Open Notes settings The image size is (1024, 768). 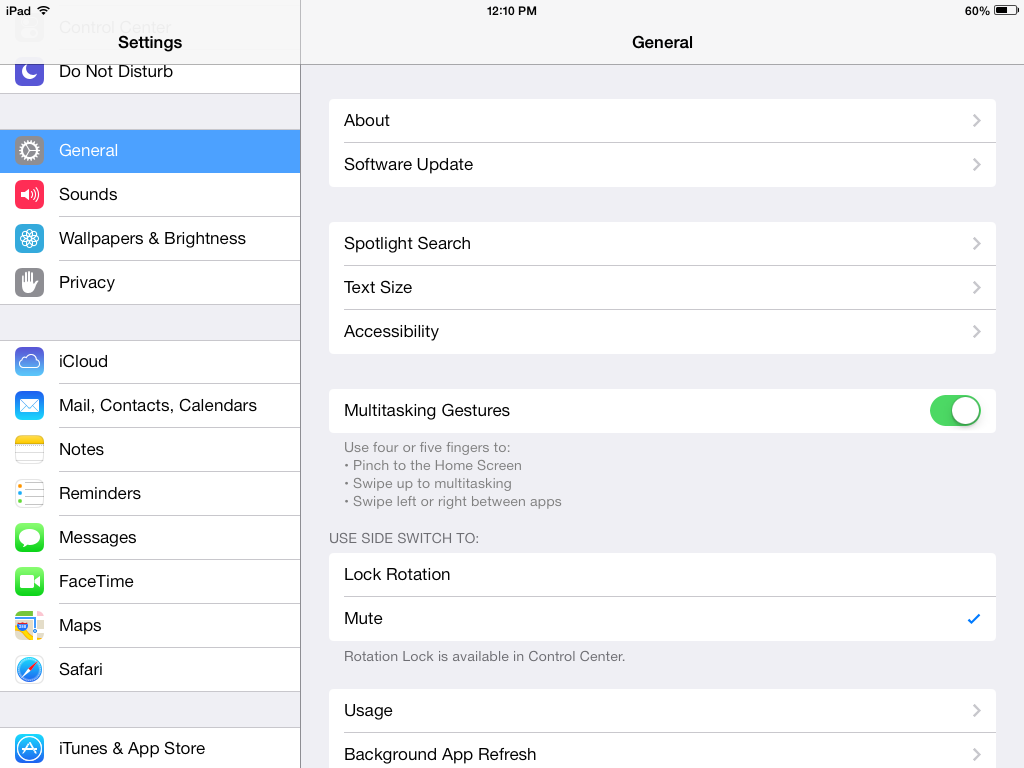click(x=150, y=450)
